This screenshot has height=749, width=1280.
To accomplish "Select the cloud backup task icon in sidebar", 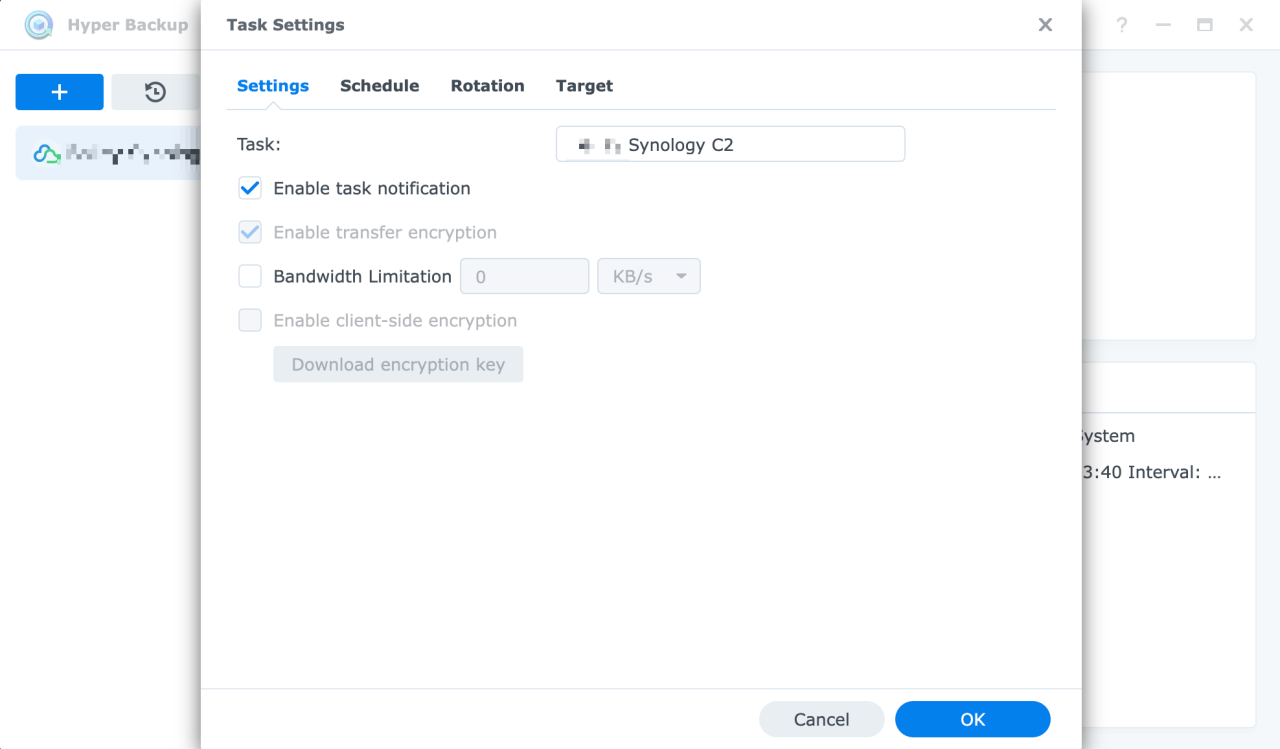I will tap(42, 152).
